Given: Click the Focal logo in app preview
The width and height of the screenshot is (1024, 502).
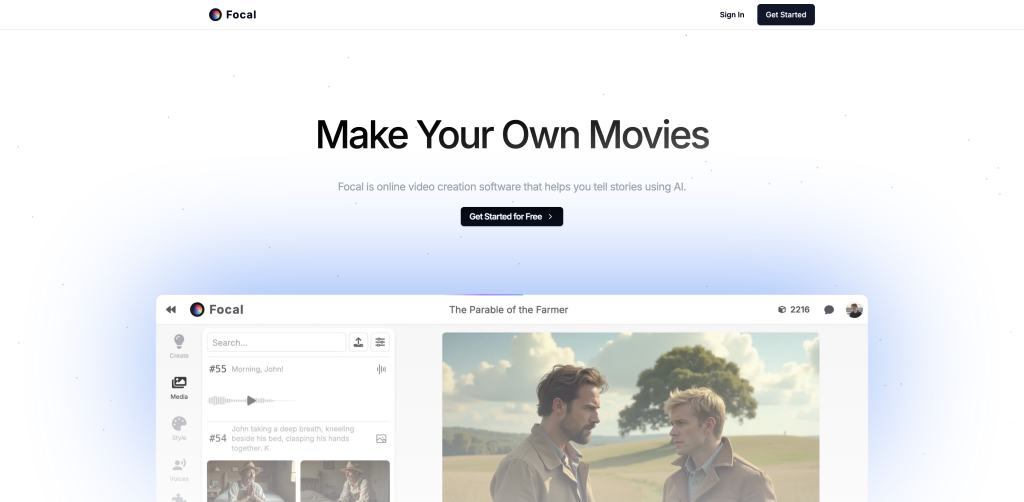Looking at the screenshot, I should (x=217, y=309).
